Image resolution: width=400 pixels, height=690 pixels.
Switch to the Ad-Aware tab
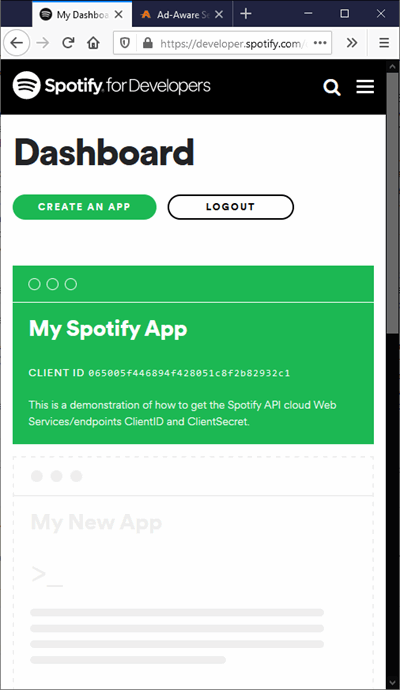pos(174,15)
